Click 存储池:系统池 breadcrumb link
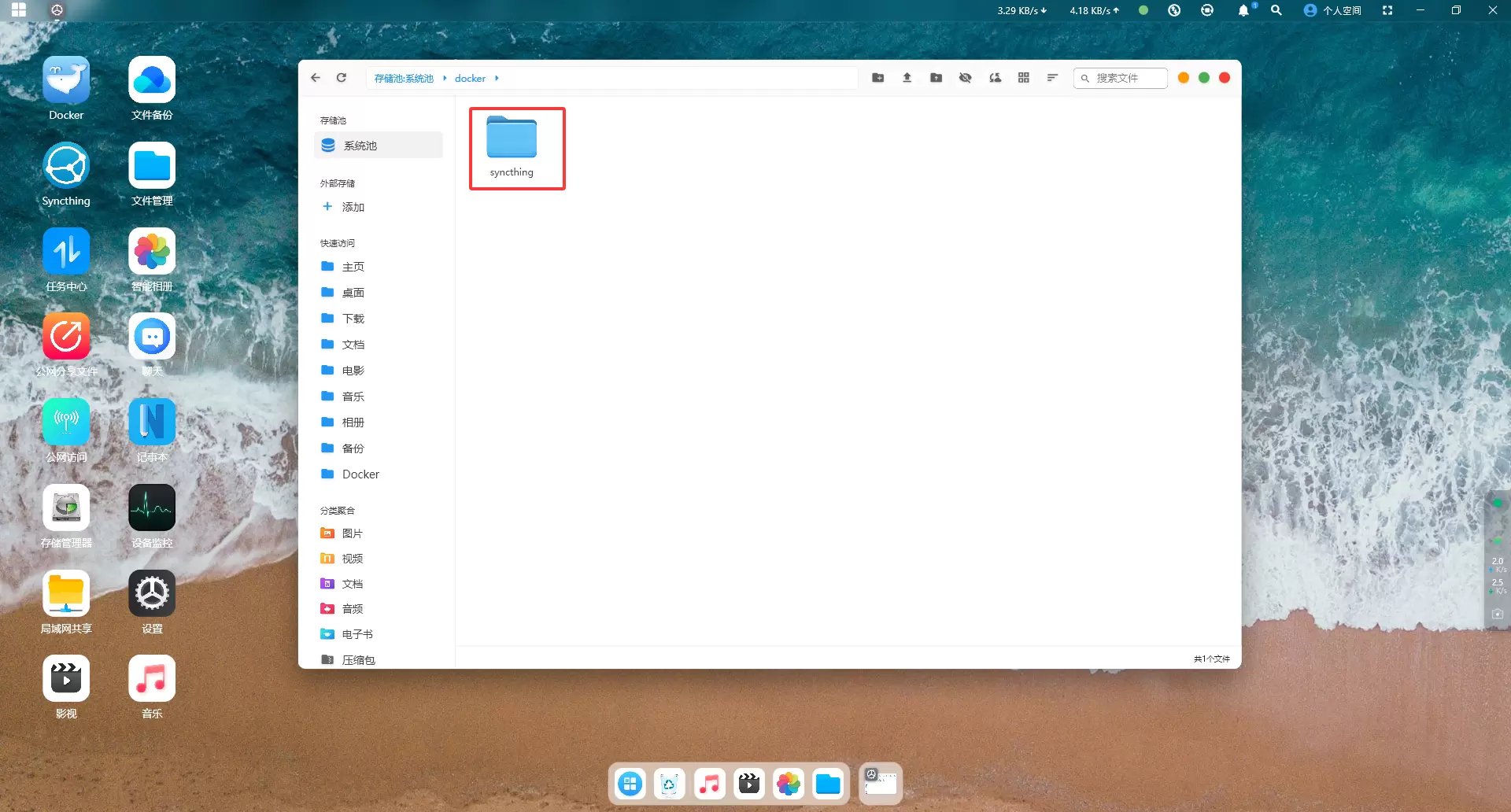1511x812 pixels. 404,78
